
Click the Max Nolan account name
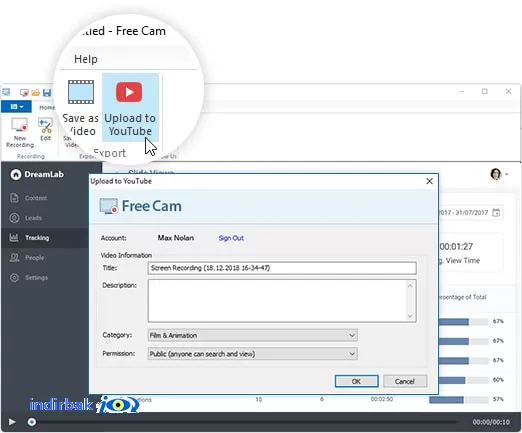point(176,238)
